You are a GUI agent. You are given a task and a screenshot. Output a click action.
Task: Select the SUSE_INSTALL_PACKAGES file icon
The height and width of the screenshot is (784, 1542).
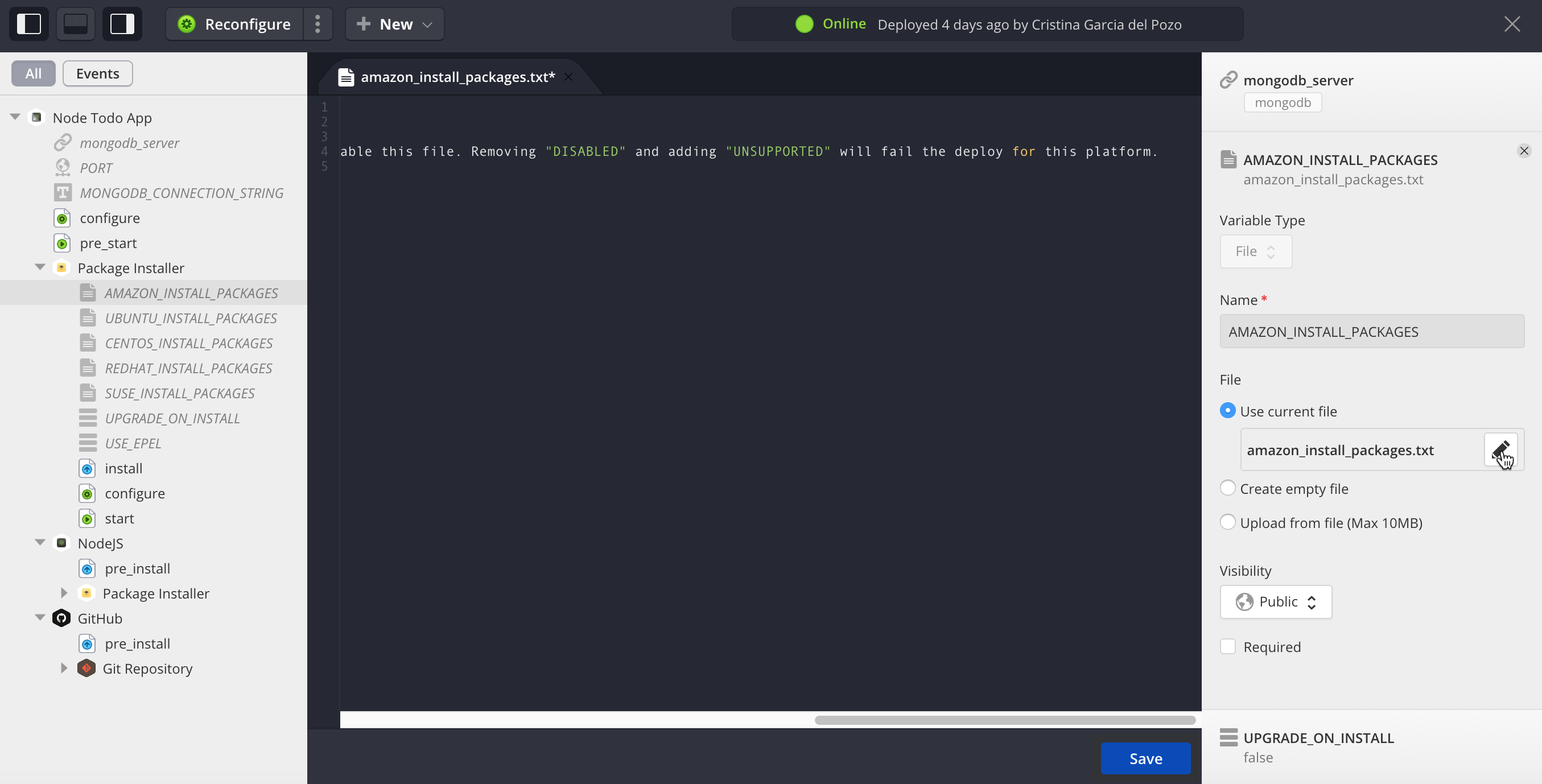pyautogui.click(x=88, y=393)
